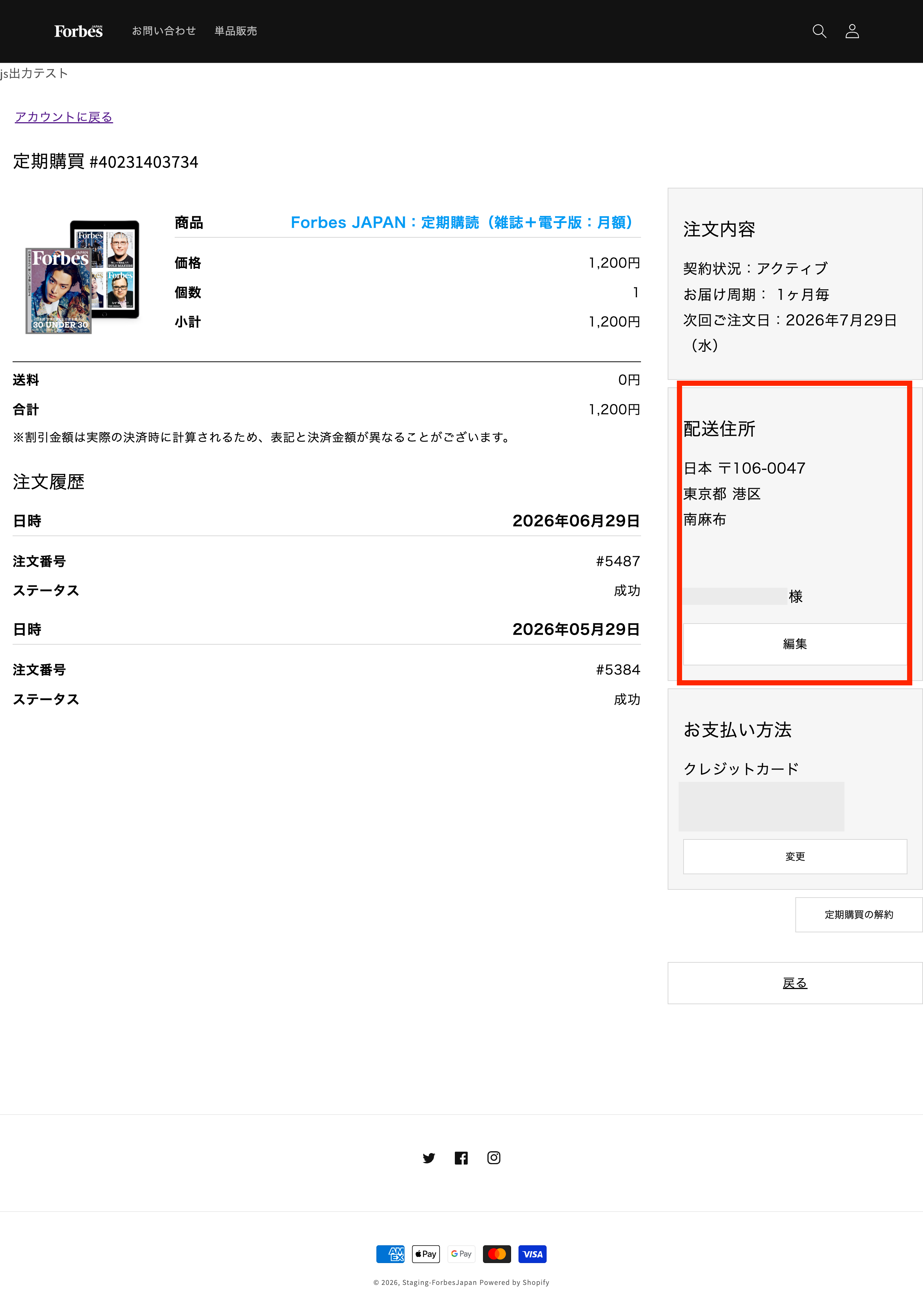Viewport: 923px width, 1316px height.
Task: Click the Visa payment icon
Action: pos(532,1254)
